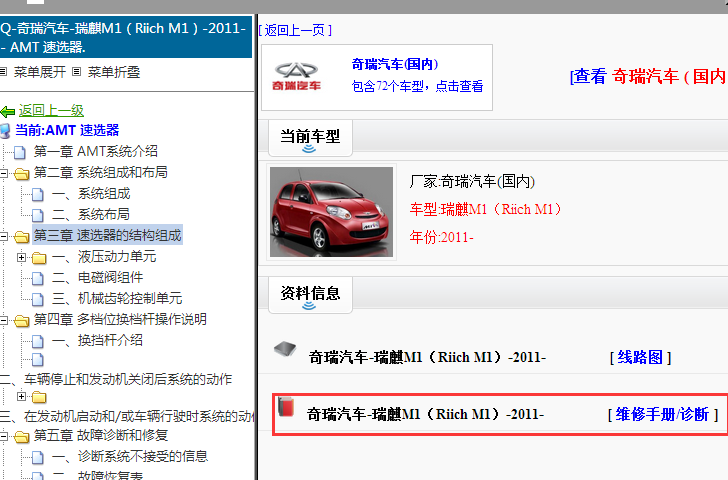Click the red book icon of 维修手册 row

286,407
